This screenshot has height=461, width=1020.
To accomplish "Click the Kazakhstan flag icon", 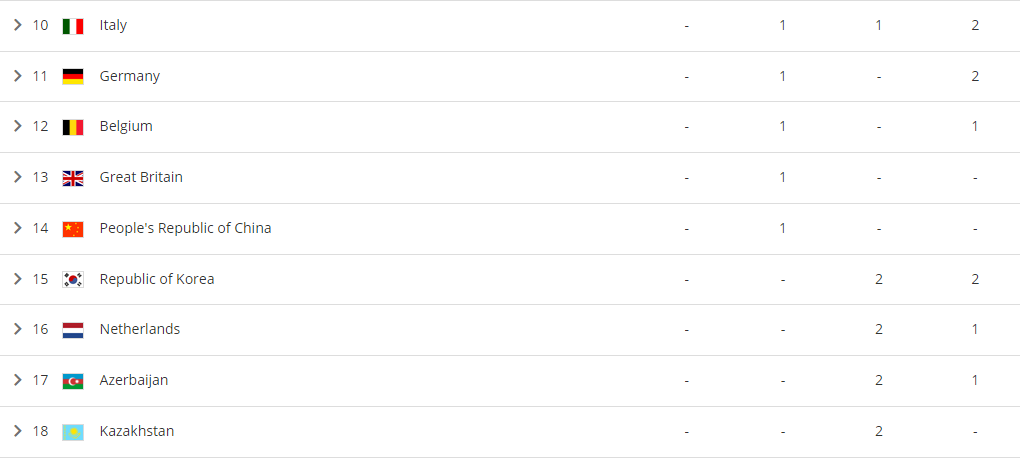I will click(73, 432).
